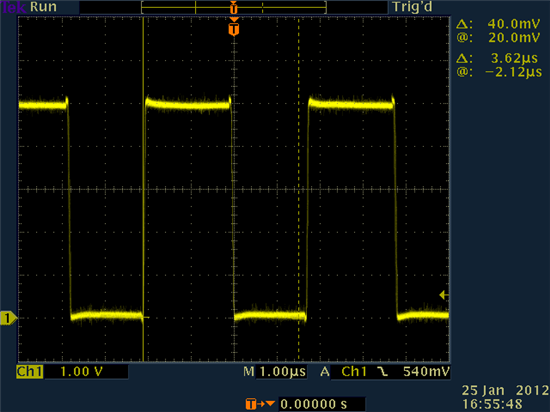Click the 3.62µs cursor delta readout
550x412 pixels.
pyautogui.click(x=514, y=58)
